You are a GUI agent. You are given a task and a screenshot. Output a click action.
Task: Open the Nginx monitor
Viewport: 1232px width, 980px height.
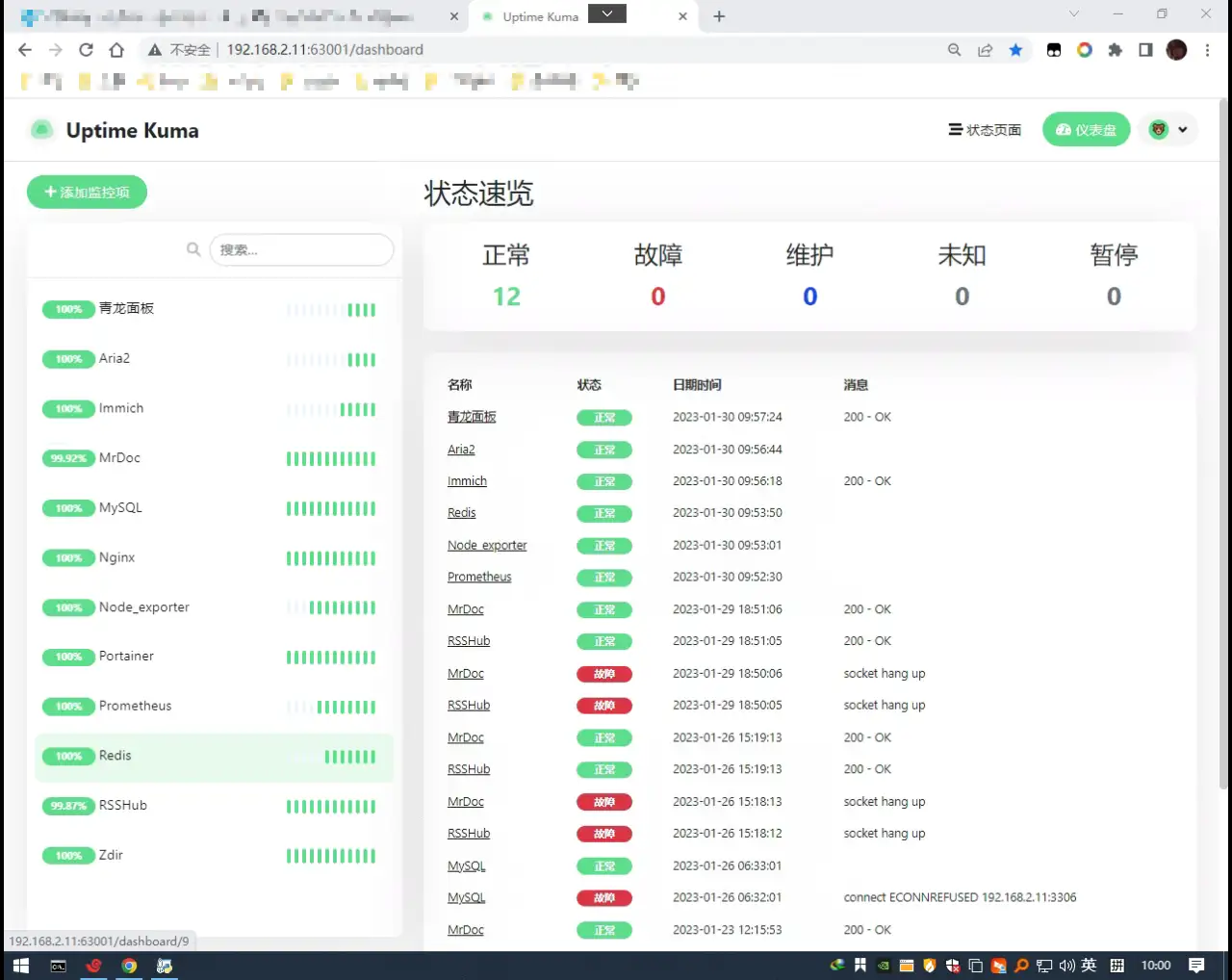tap(214, 558)
